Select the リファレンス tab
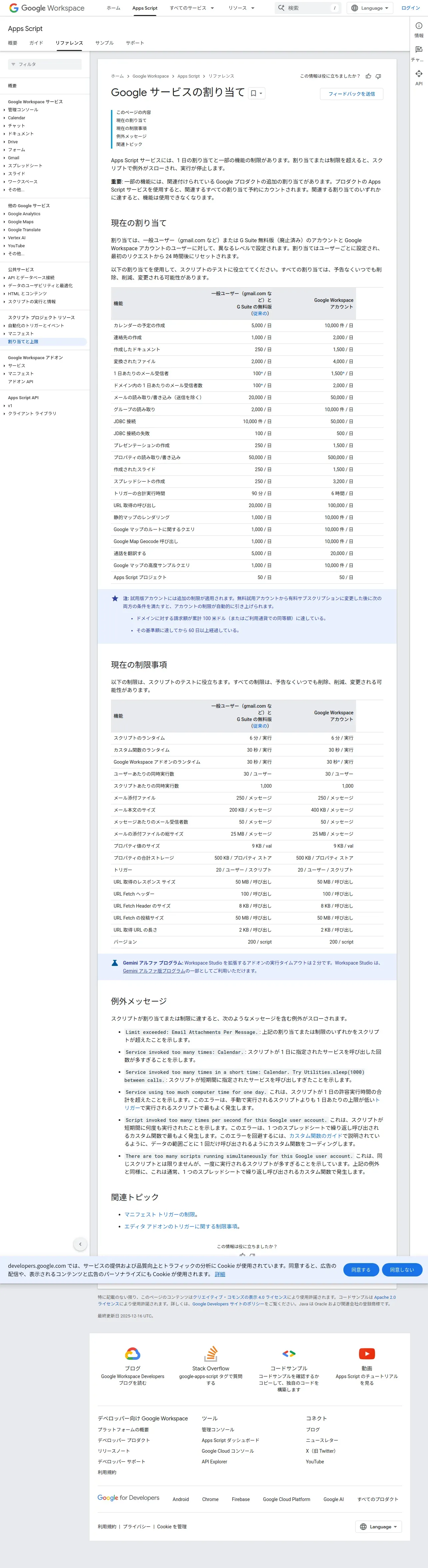Viewport: 428px width, 1568px height. pos(69,43)
